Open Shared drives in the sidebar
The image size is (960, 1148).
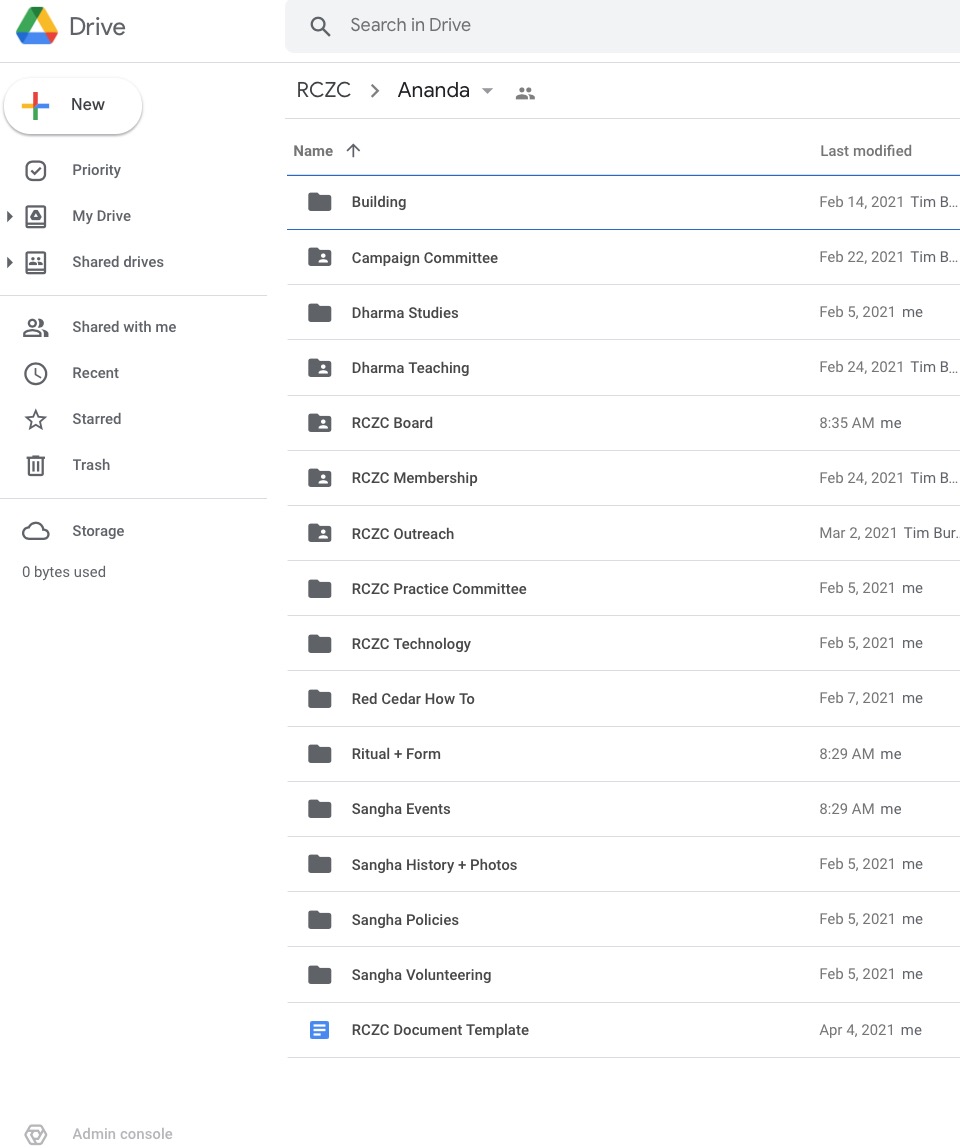click(x=118, y=262)
